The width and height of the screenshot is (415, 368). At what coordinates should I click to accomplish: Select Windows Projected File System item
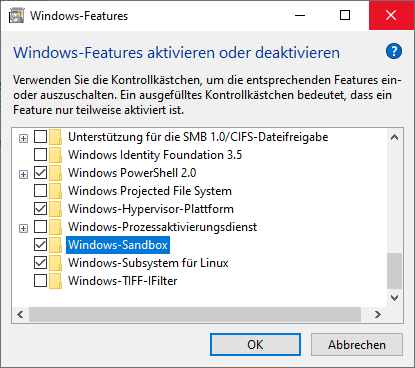150,191
